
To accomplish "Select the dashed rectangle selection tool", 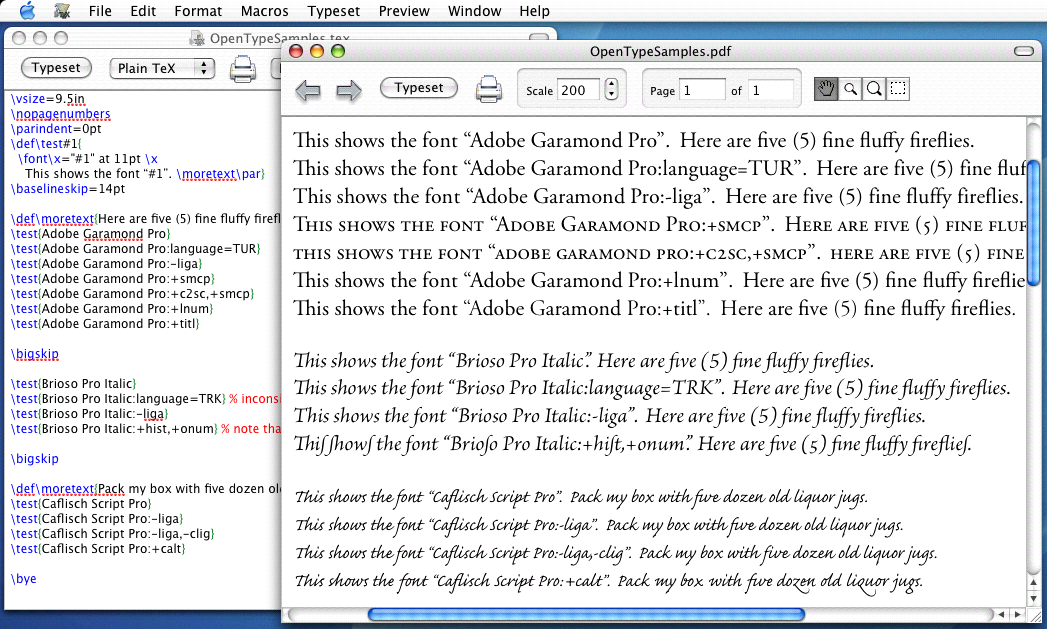I will 898,89.
